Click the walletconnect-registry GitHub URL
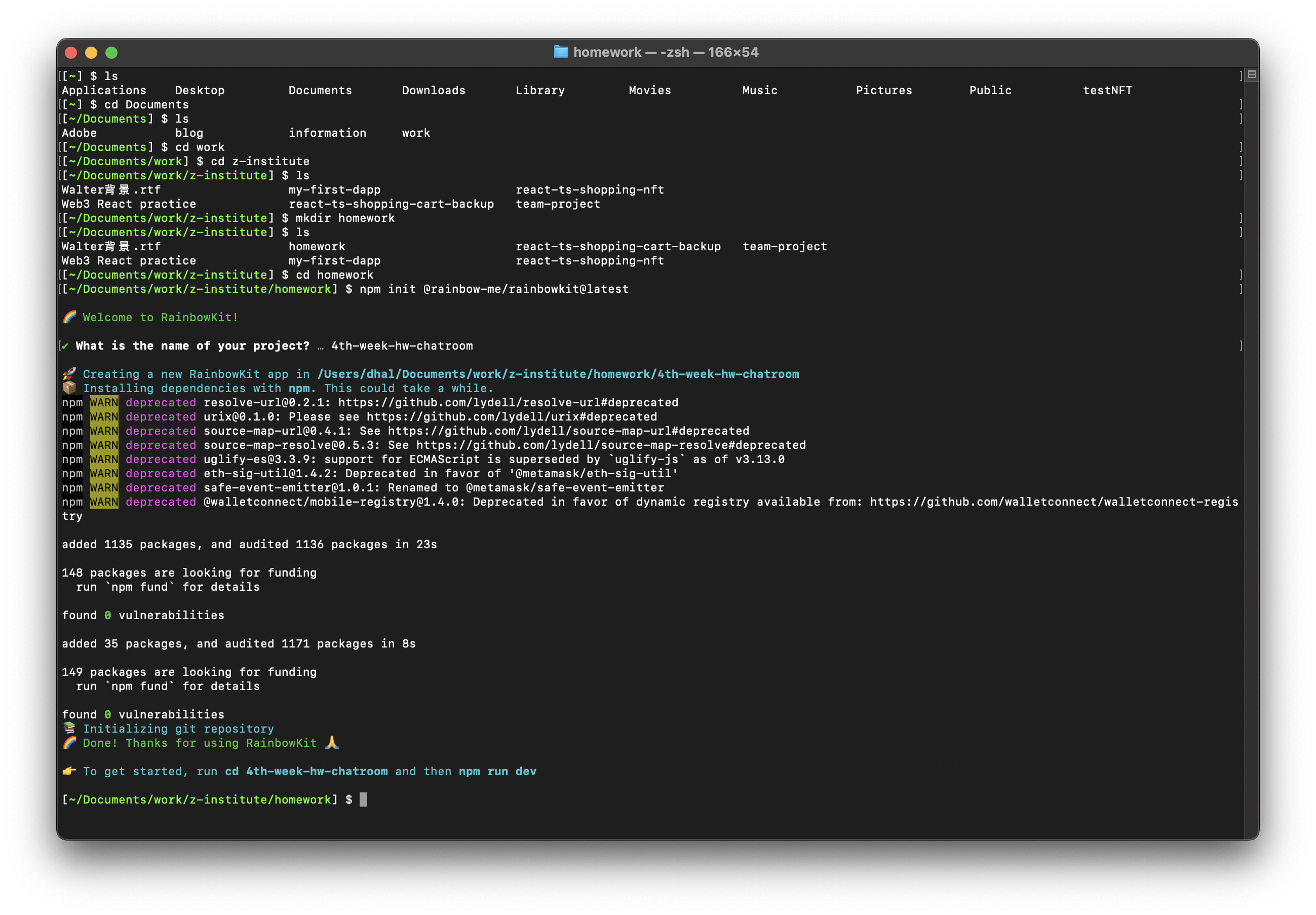Screen dimensions: 1316x915 click(x=1054, y=502)
